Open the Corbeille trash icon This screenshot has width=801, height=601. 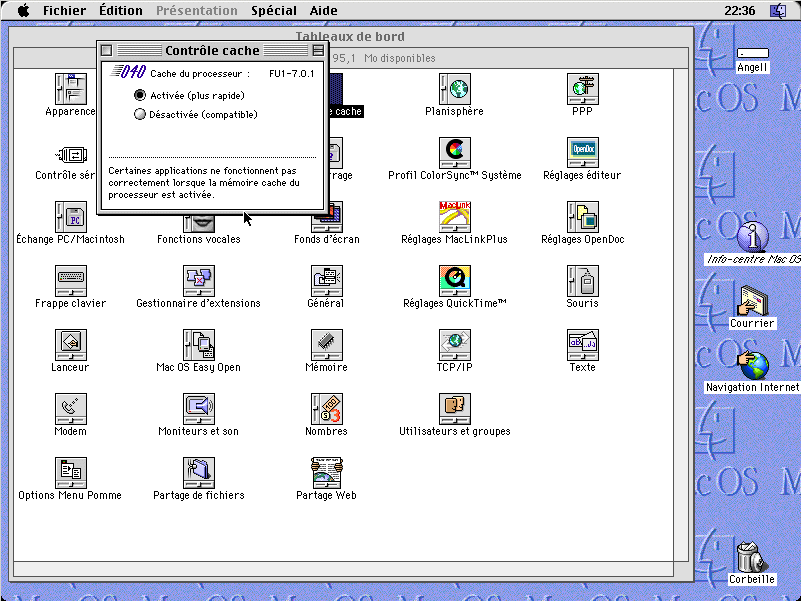tap(751, 556)
